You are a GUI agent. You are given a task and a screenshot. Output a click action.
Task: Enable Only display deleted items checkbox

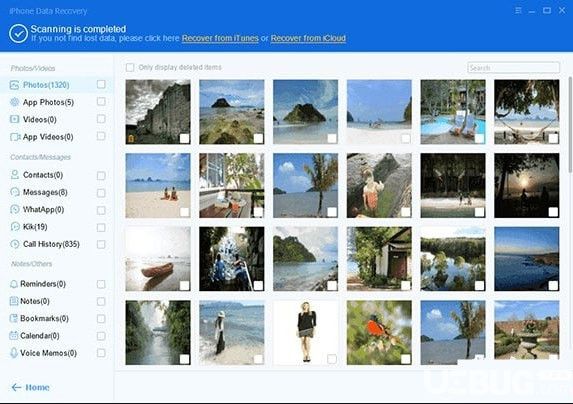(130, 67)
